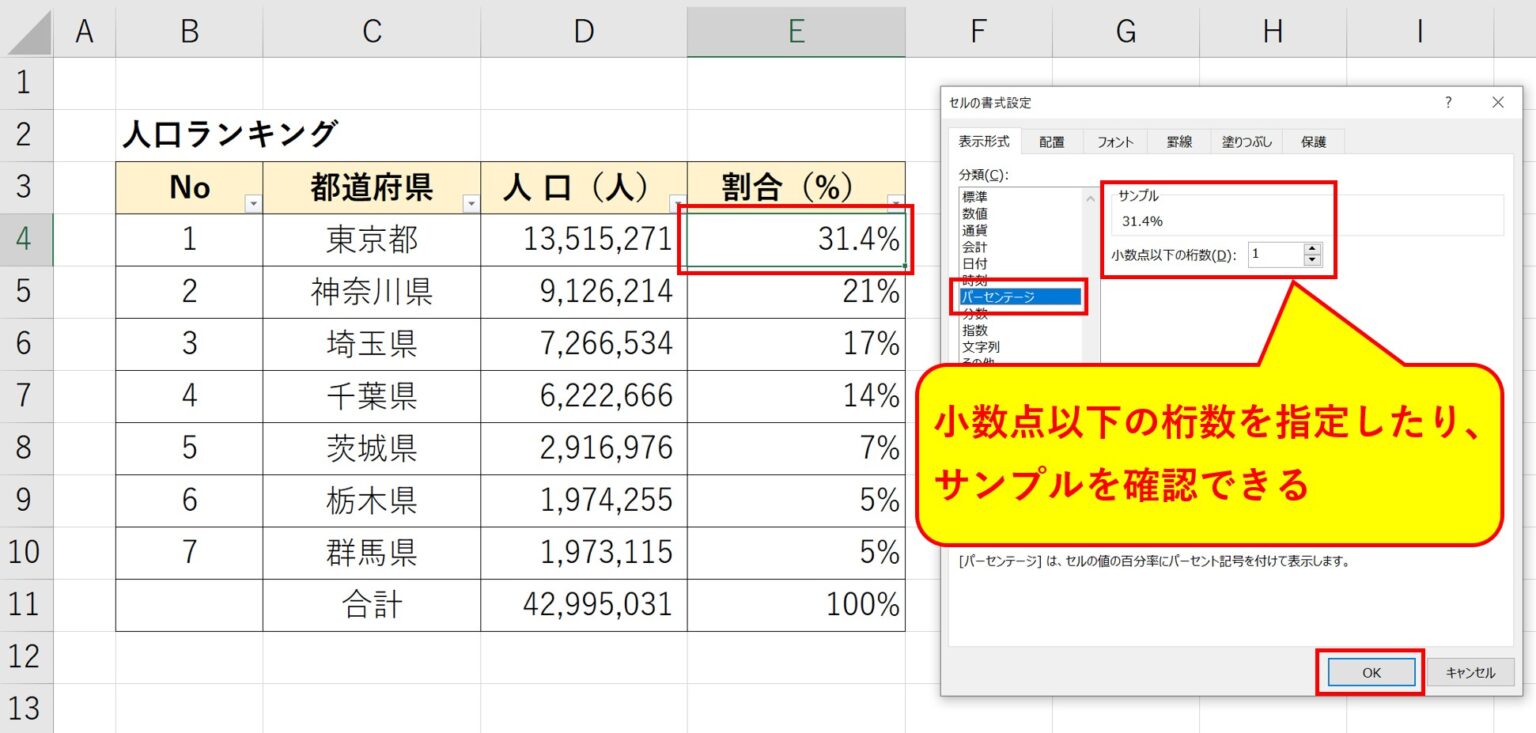The height and width of the screenshot is (733, 1536).
Task: Select 数値 in the 分類 category list
Action: click(x=975, y=215)
